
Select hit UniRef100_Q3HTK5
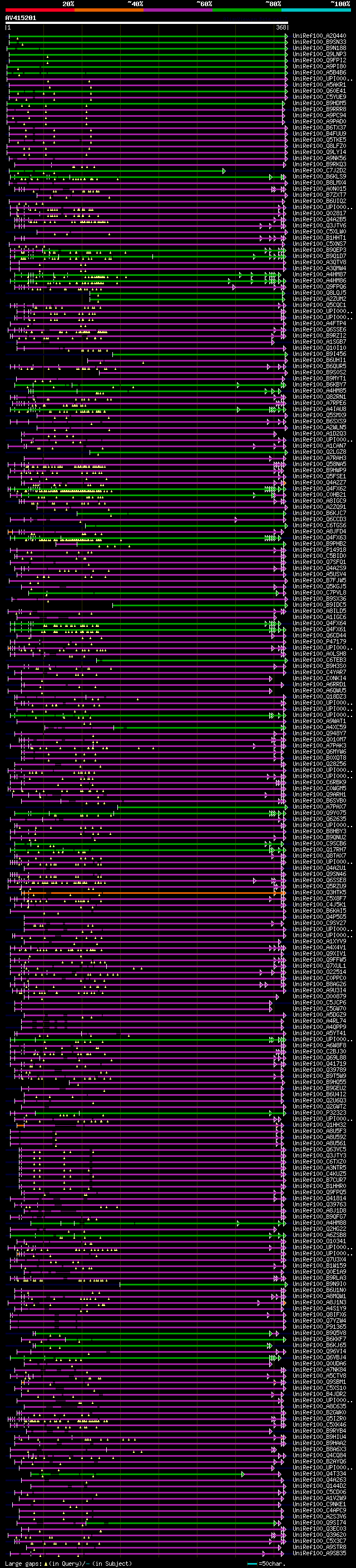[319, 892]
